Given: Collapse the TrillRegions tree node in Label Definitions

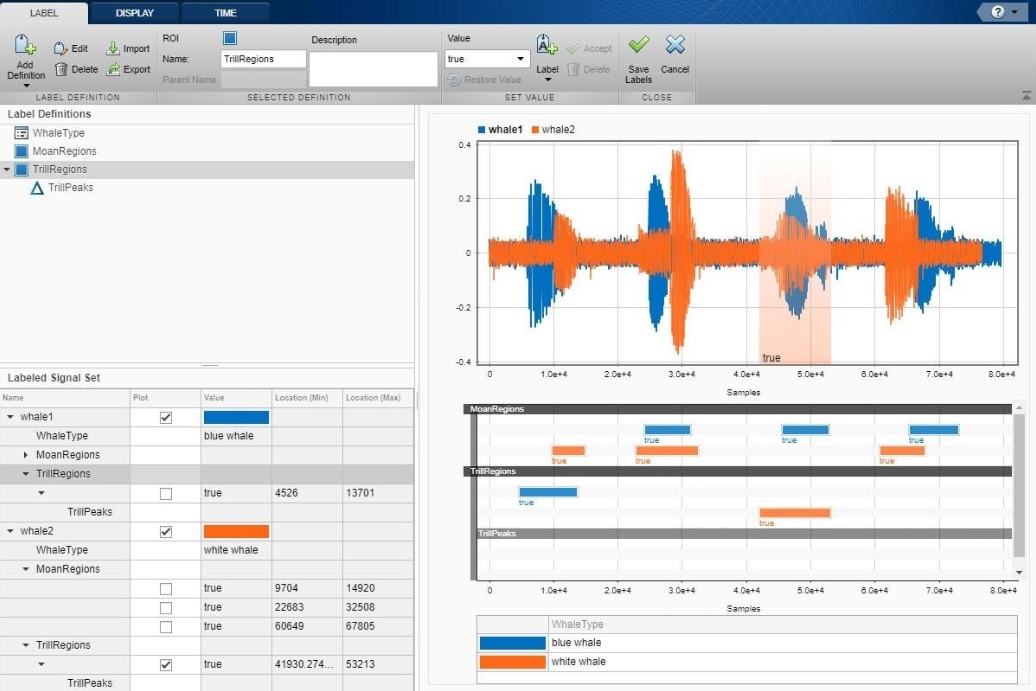Looking at the screenshot, I should [x=8, y=170].
